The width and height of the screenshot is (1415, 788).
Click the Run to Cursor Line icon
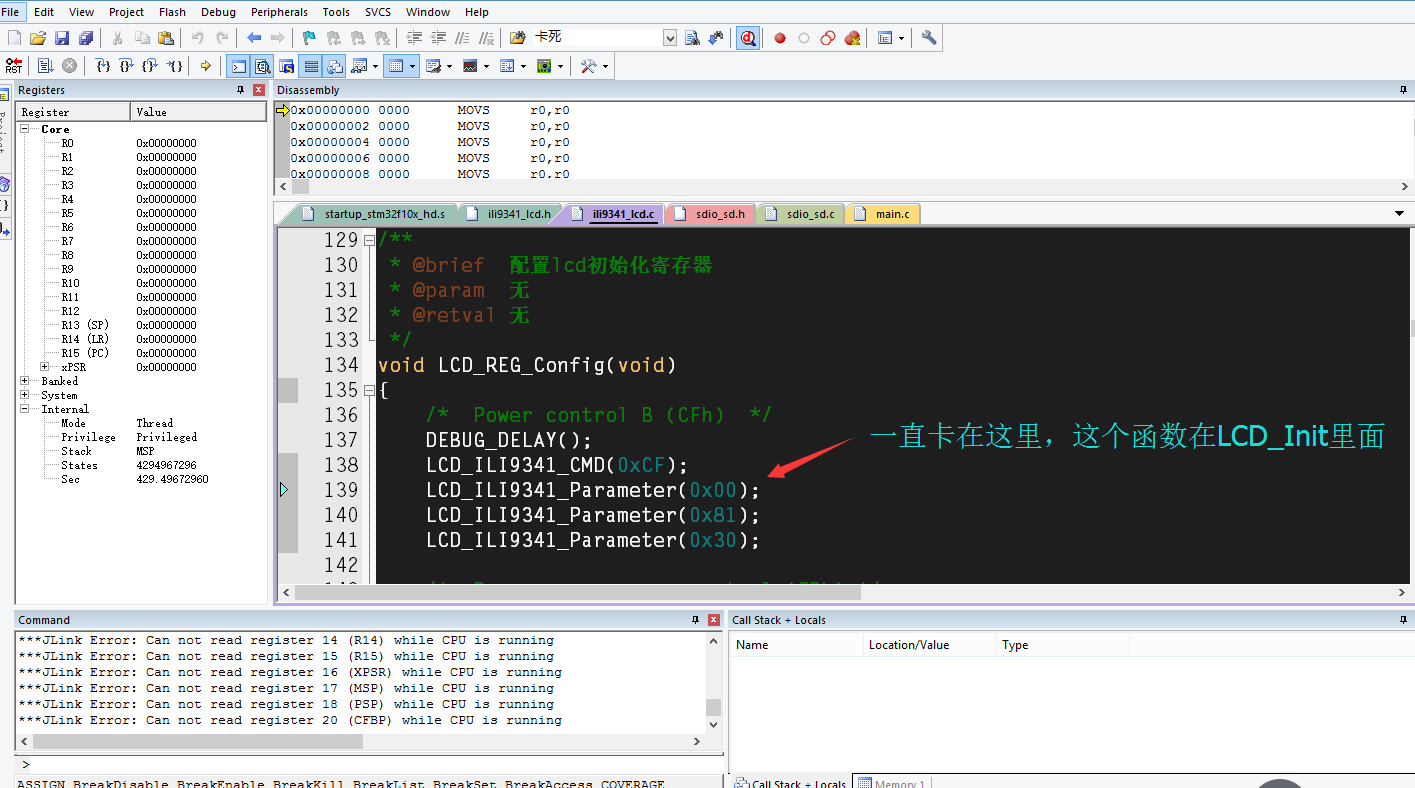point(175,66)
